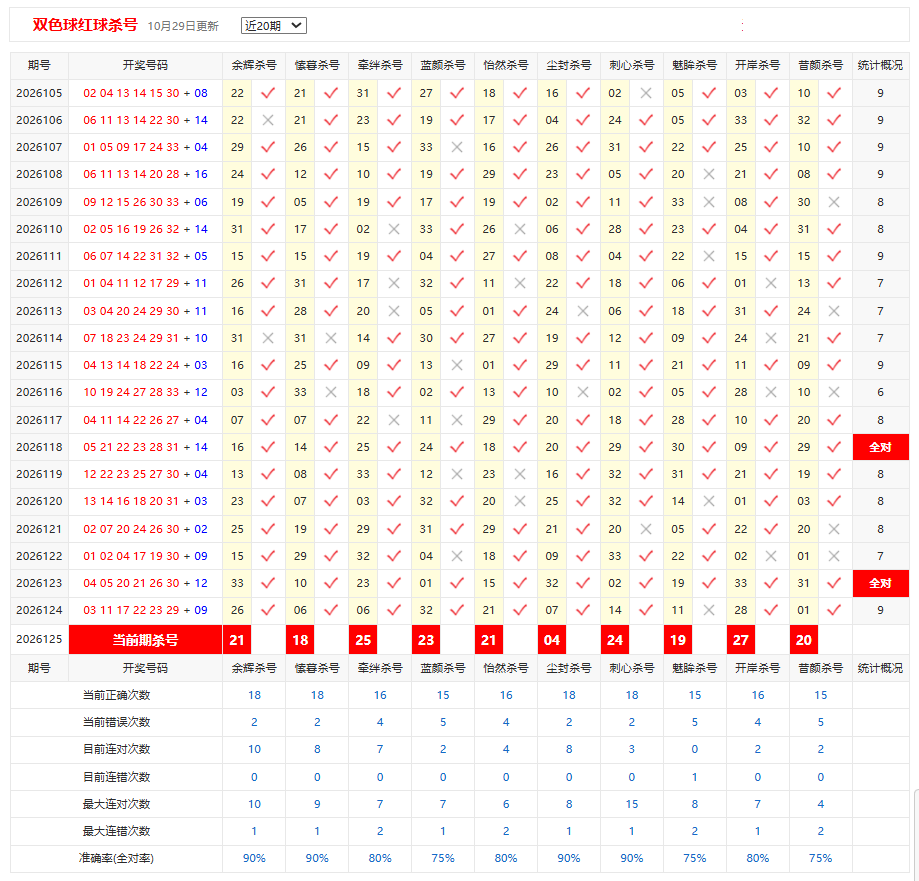Viewport: 919px width, 881px height.
Task: Click the 最大连对次数 row label
Action: click(x=117, y=804)
